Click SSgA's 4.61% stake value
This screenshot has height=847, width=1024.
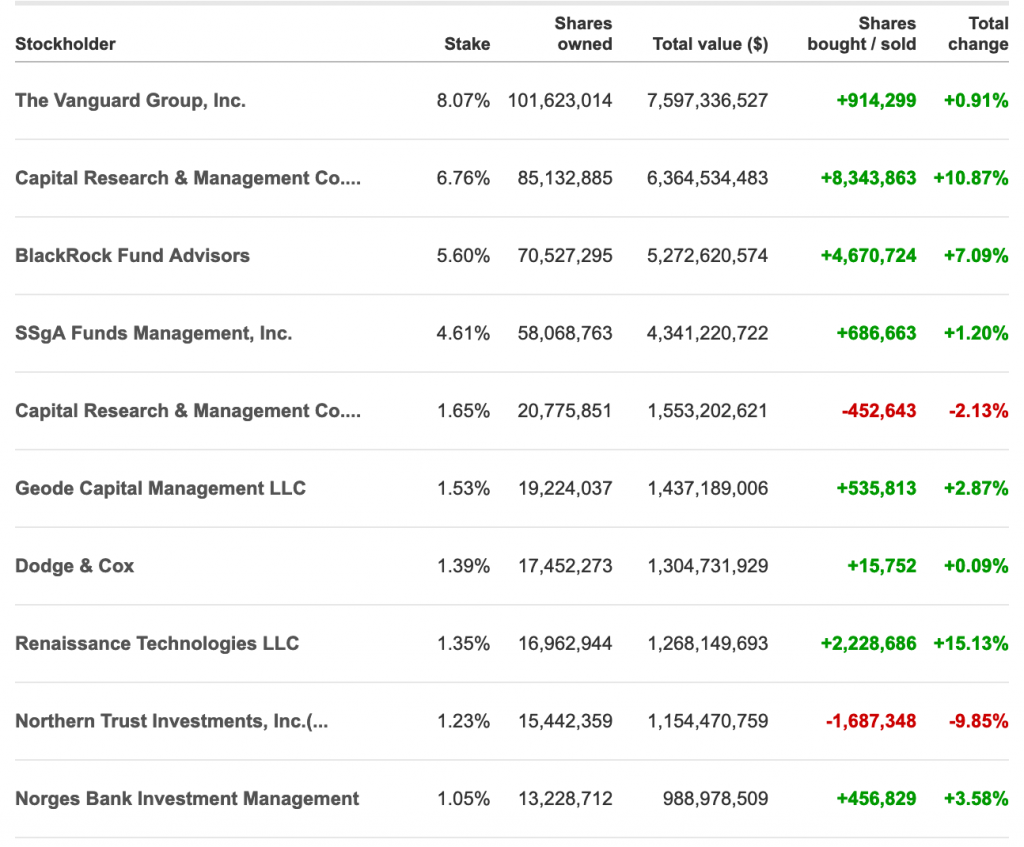[x=463, y=333]
